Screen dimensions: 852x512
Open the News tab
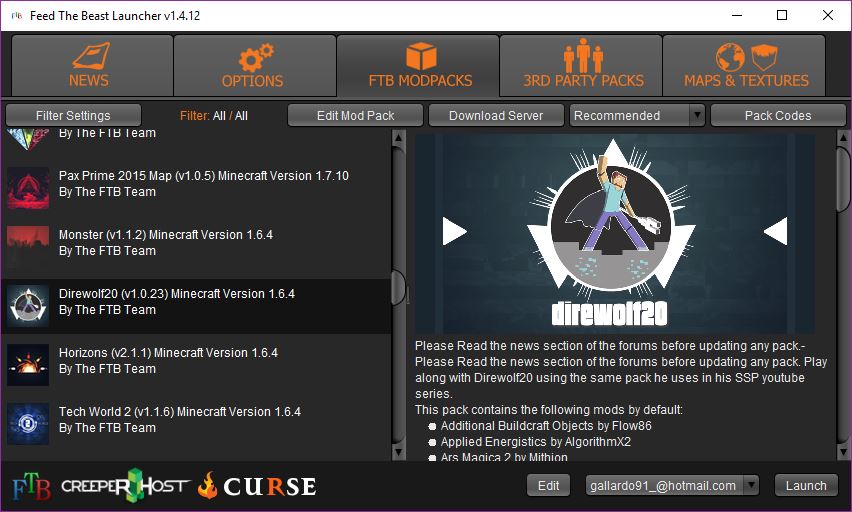click(92, 65)
